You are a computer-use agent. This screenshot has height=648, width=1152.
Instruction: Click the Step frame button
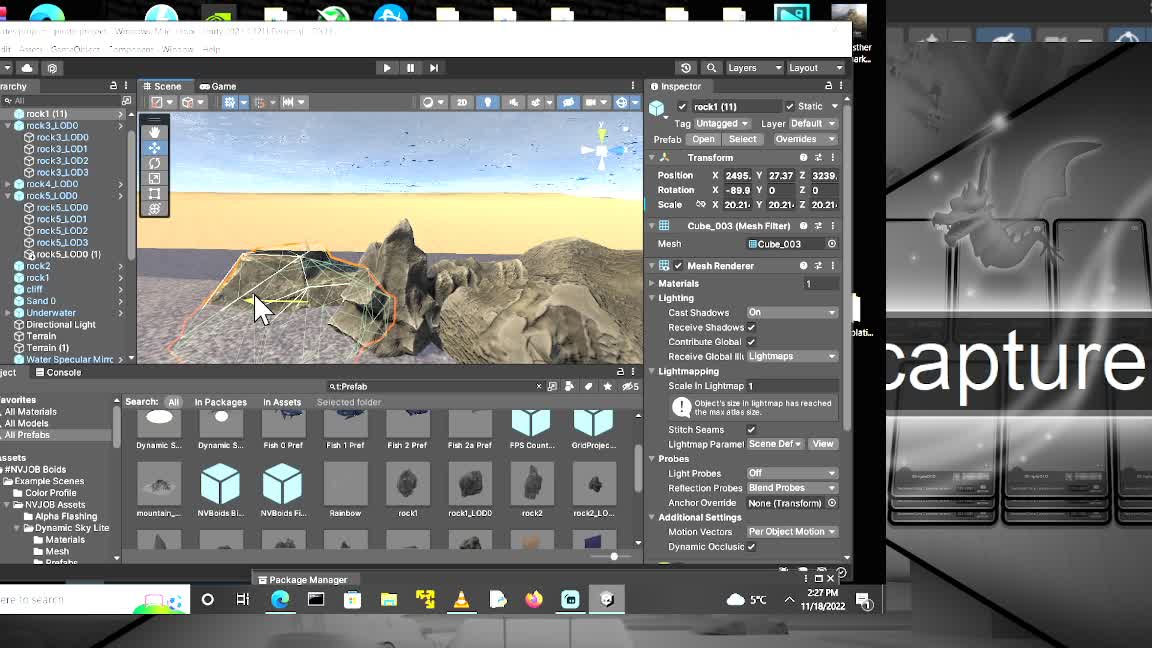point(433,68)
